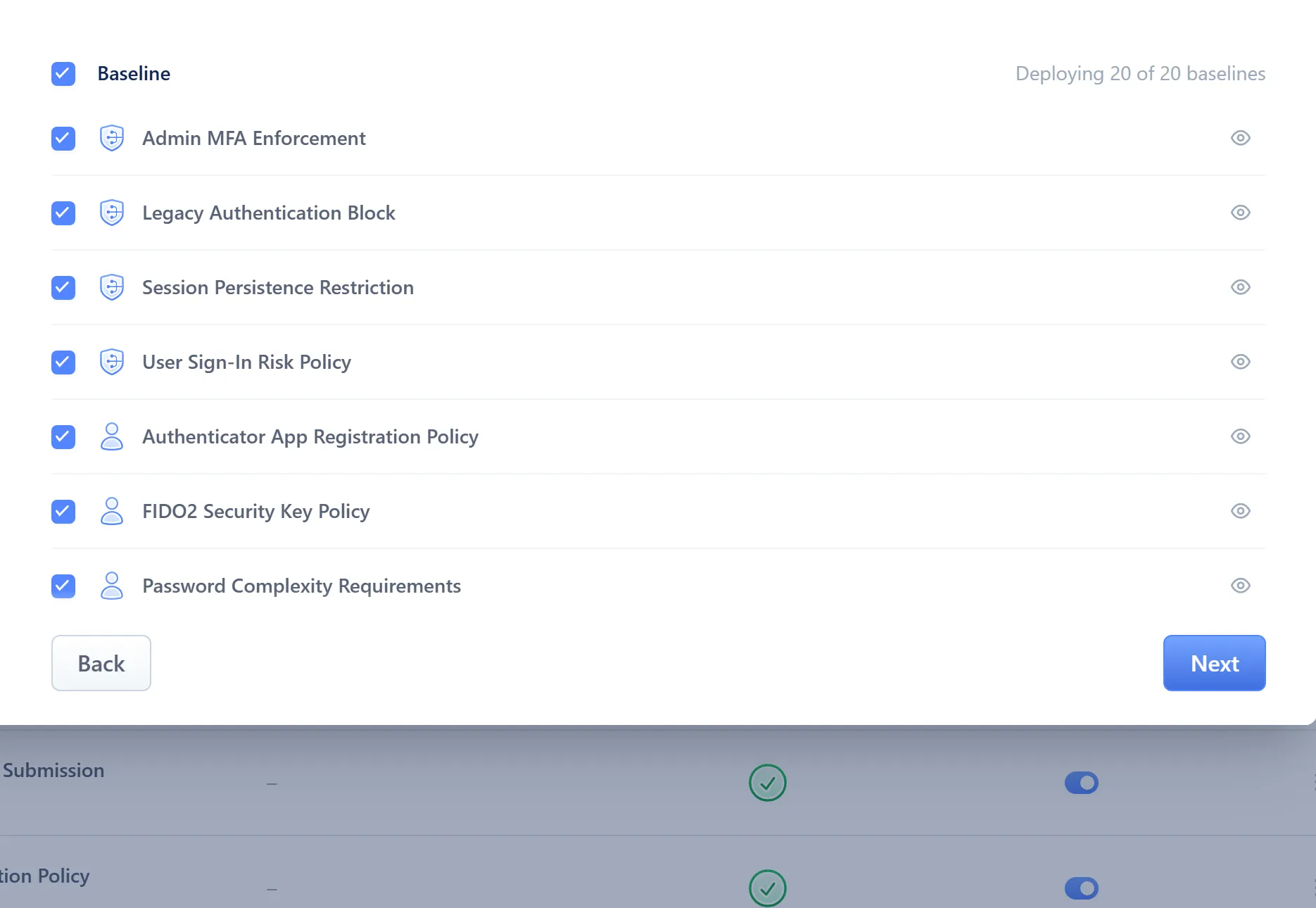Preview Authenticator App Registration Policy eye icon
The height and width of the screenshot is (908, 1316).
coord(1241,436)
